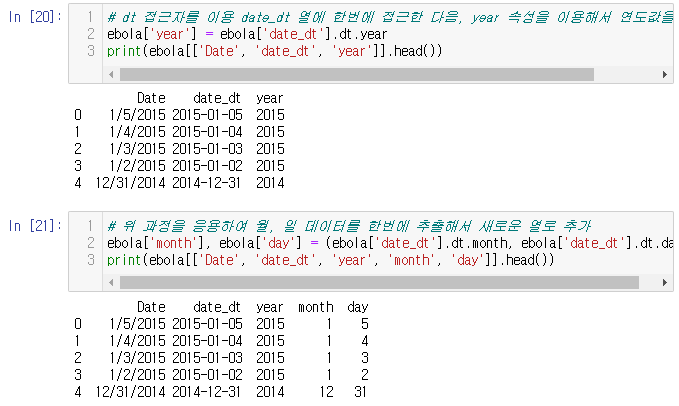This screenshot has width=679, height=406.
Task: Click 'Date' header in second output
Action: (x=151, y=307)
